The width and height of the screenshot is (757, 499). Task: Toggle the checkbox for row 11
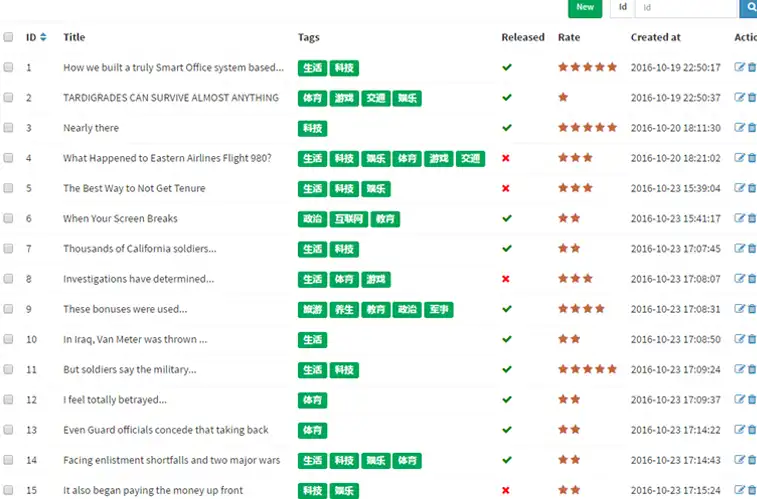pyautogui.click(x=9, y=369)
